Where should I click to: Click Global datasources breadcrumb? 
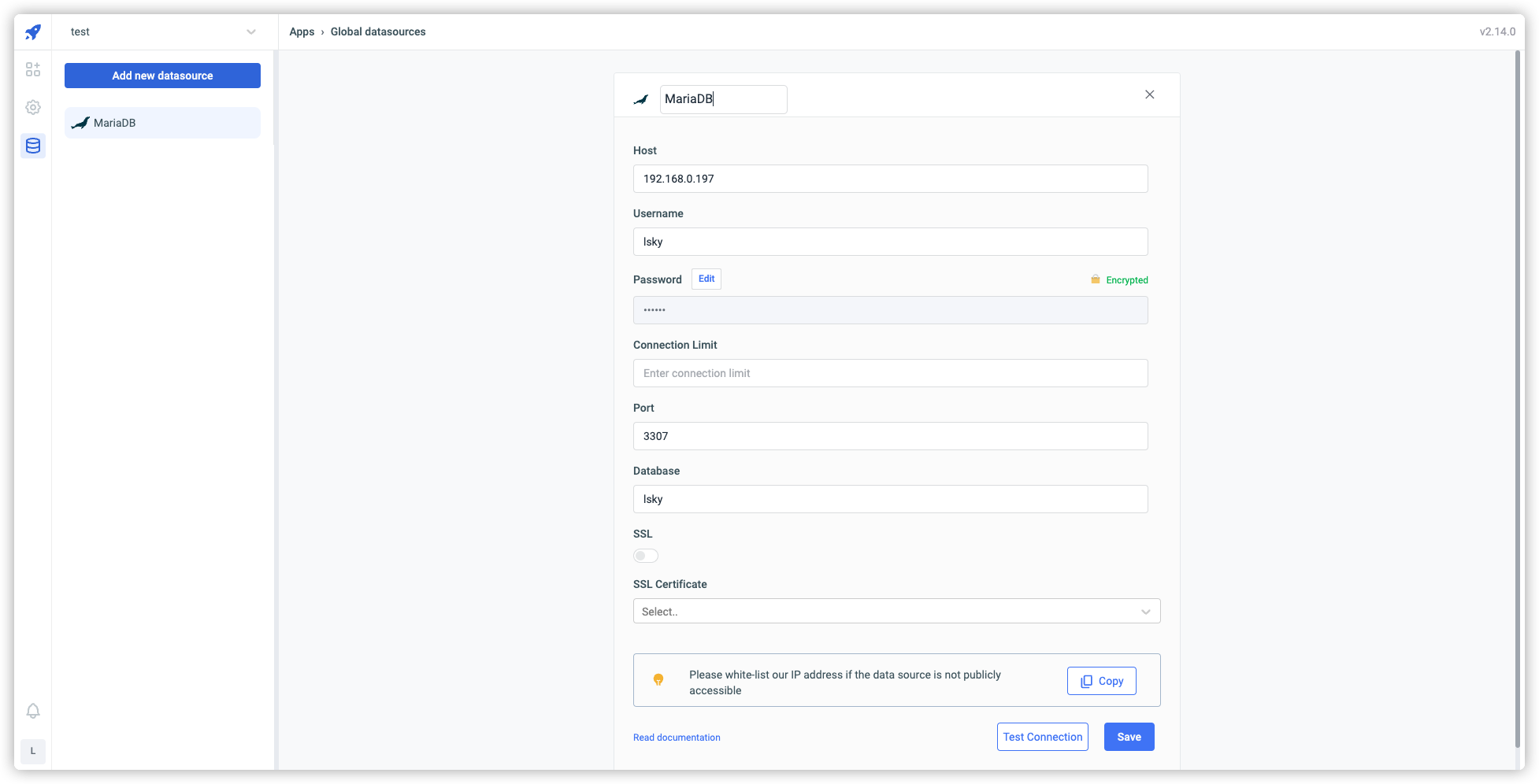[x=378, y=31]
